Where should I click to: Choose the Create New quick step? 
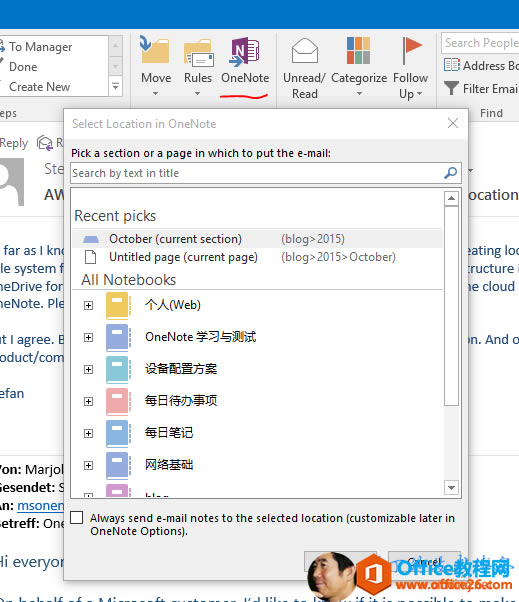point(40,87)
